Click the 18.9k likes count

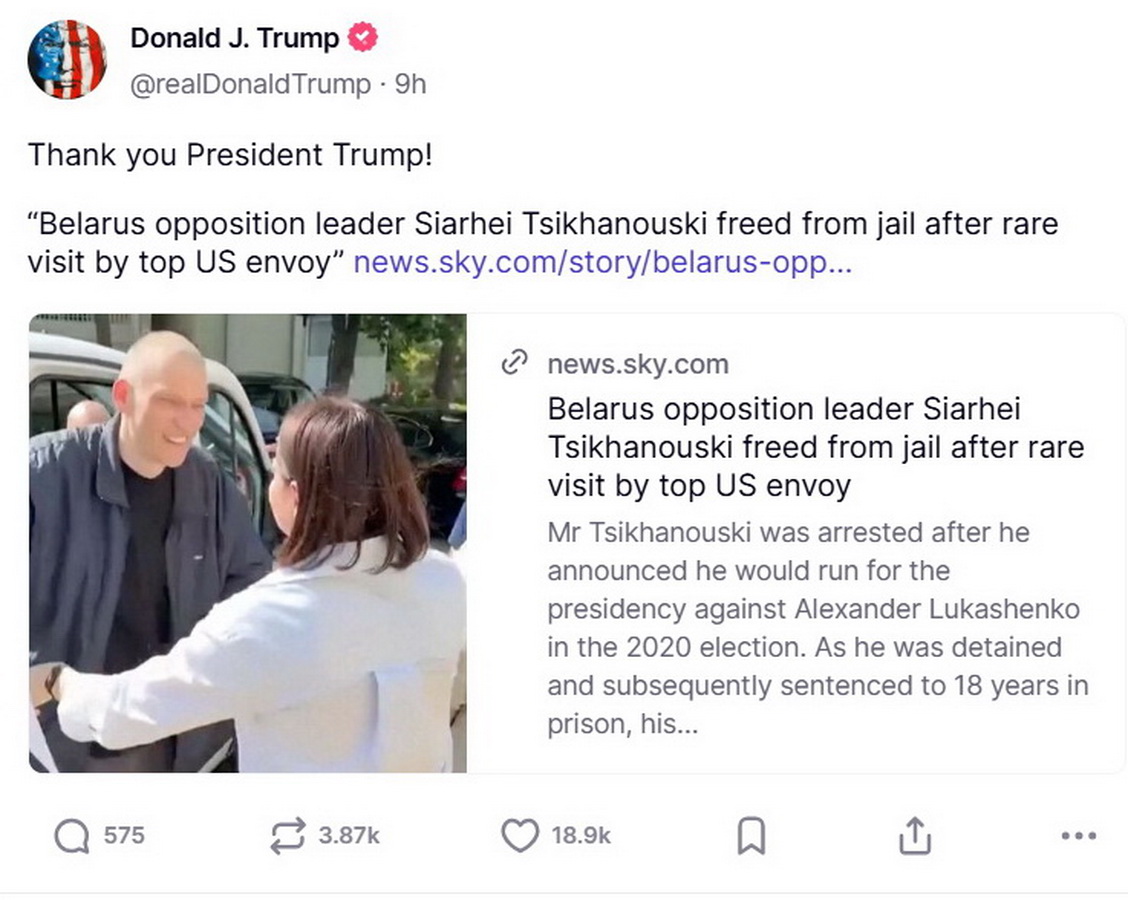click(581, 835)
